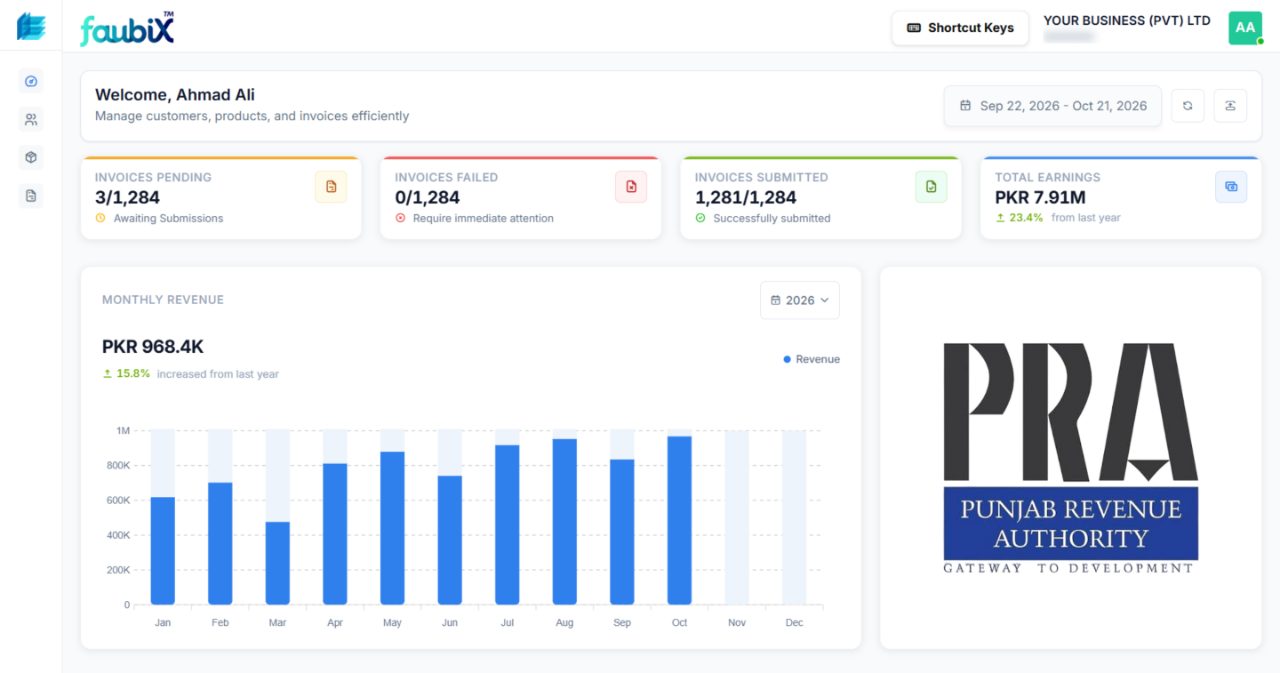Expand the 2026 year dropdown
The height and width of the screenshot is (673, 1280).
click(800, 300)
